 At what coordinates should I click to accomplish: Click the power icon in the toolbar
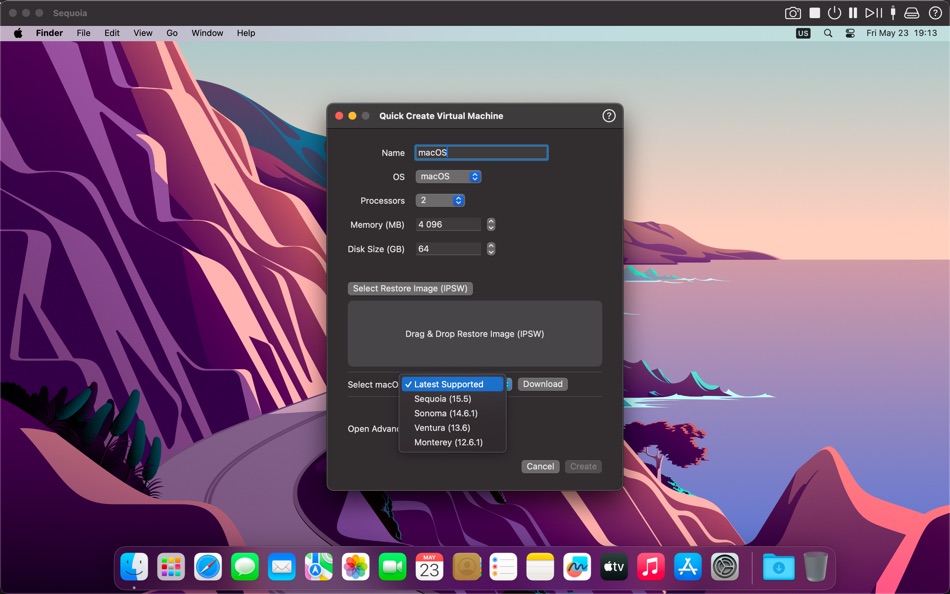tap(834, 12)
